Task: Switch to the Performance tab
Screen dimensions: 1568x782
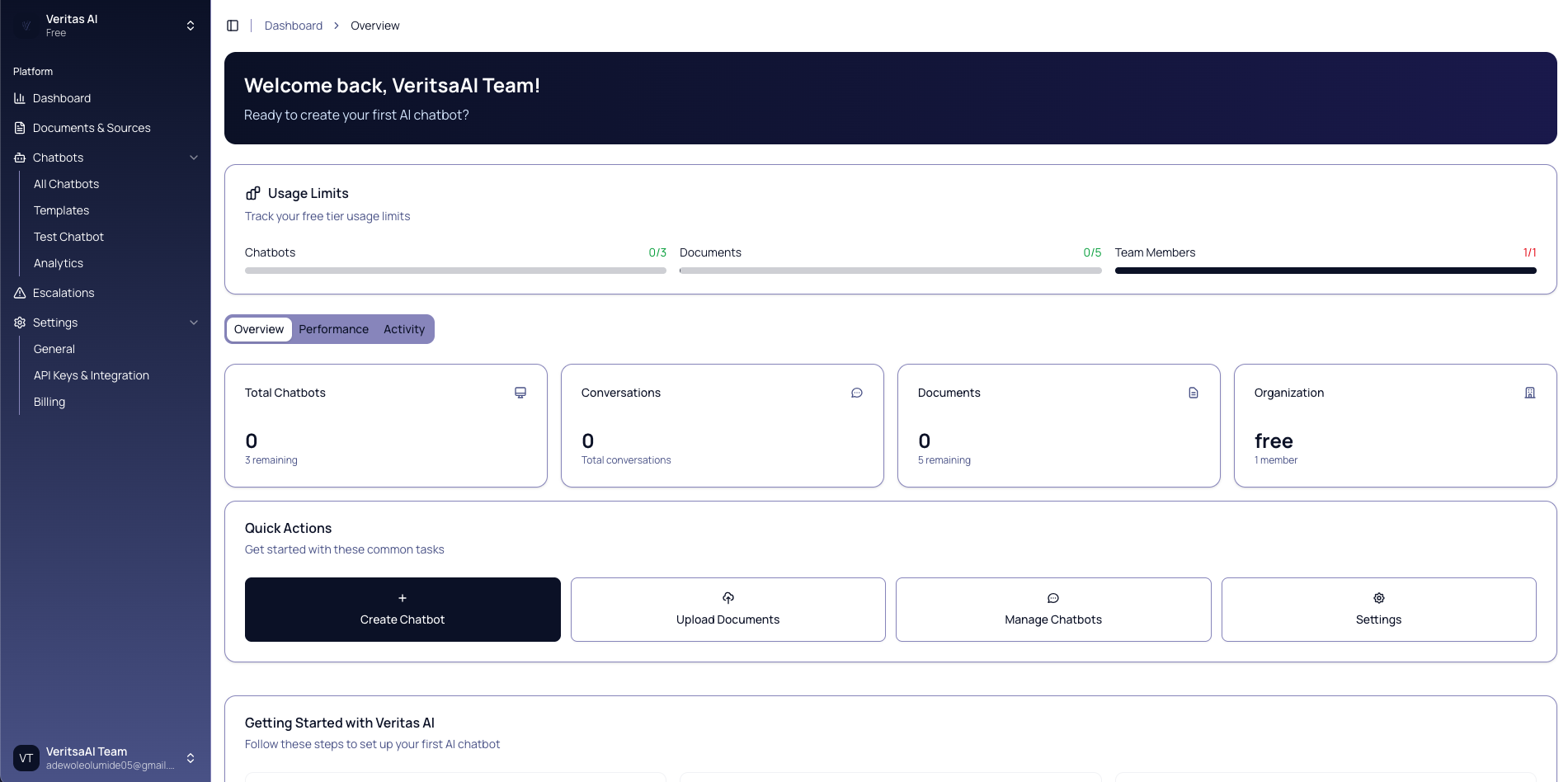Action: 333,329
